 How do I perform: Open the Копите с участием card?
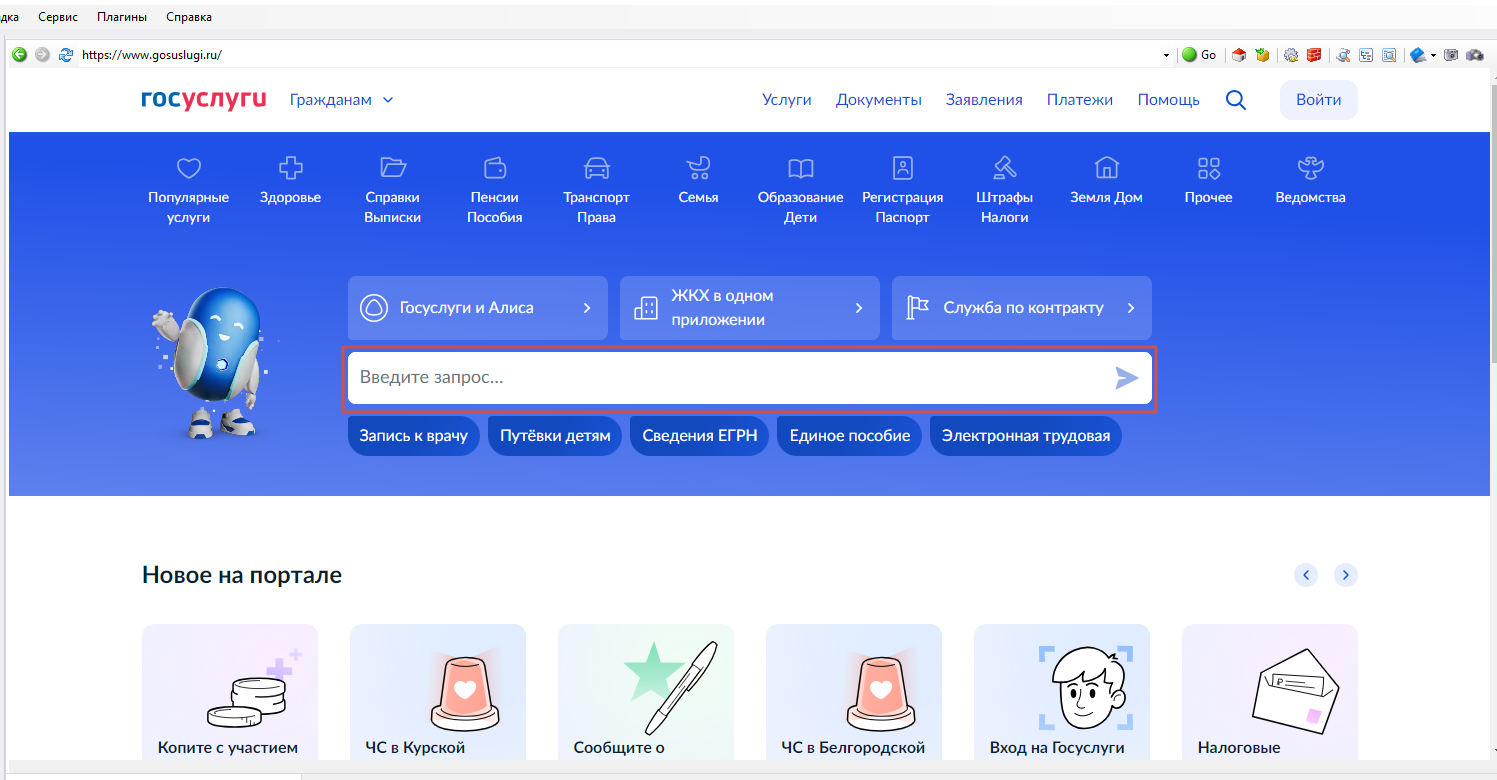230,692
